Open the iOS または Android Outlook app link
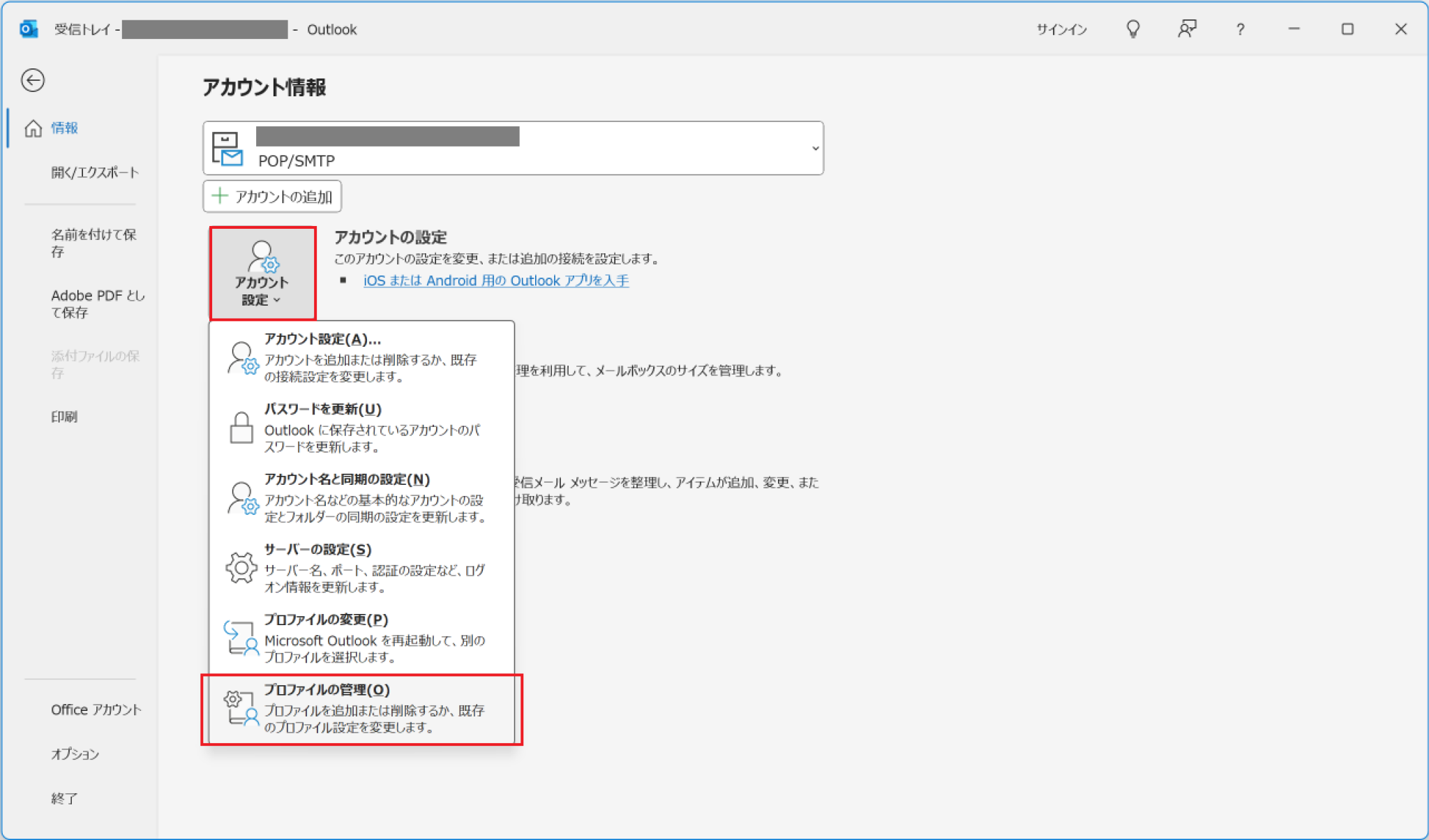This screenshot has width=1429, height=840. pyautogui.click(x=495, y=280)
